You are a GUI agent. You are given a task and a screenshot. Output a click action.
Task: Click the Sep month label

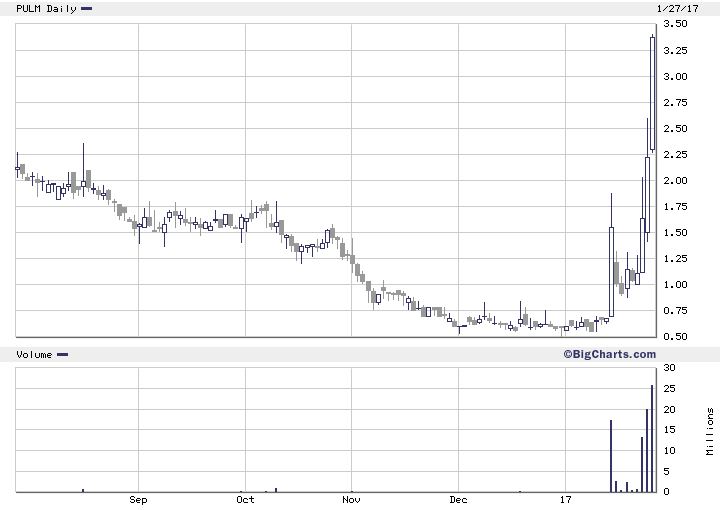[x=138, y=500]
